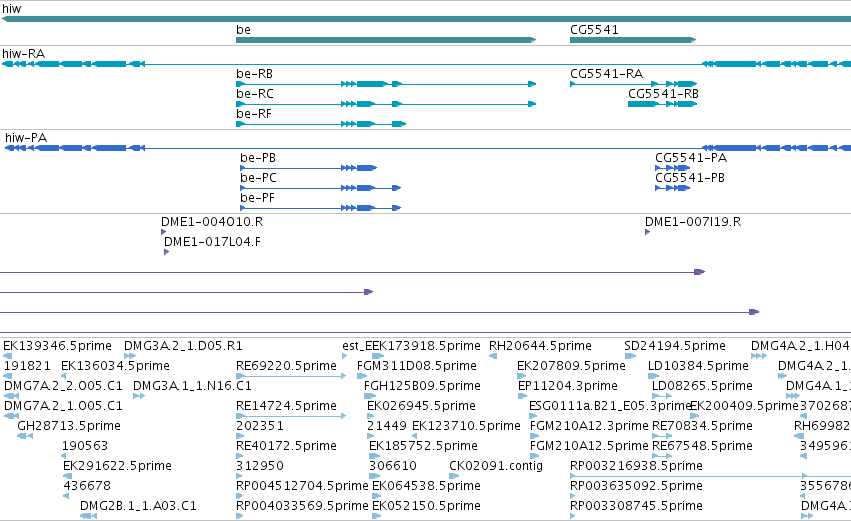This screenshot has width=851, height=521.
Task: Click the CG5541 gene bar
Action: pos(633,40)
